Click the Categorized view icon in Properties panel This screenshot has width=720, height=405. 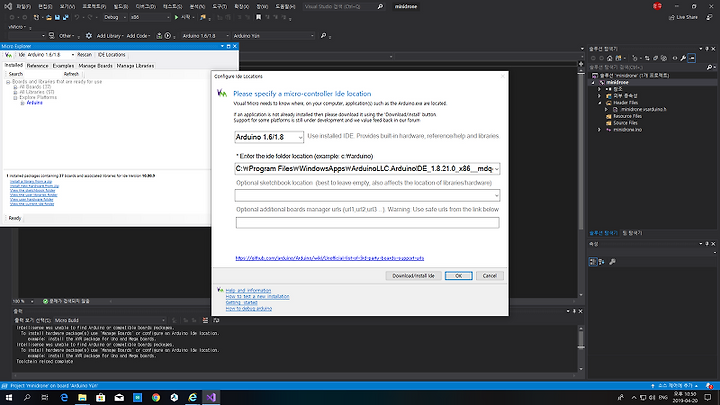pos(593,262)
